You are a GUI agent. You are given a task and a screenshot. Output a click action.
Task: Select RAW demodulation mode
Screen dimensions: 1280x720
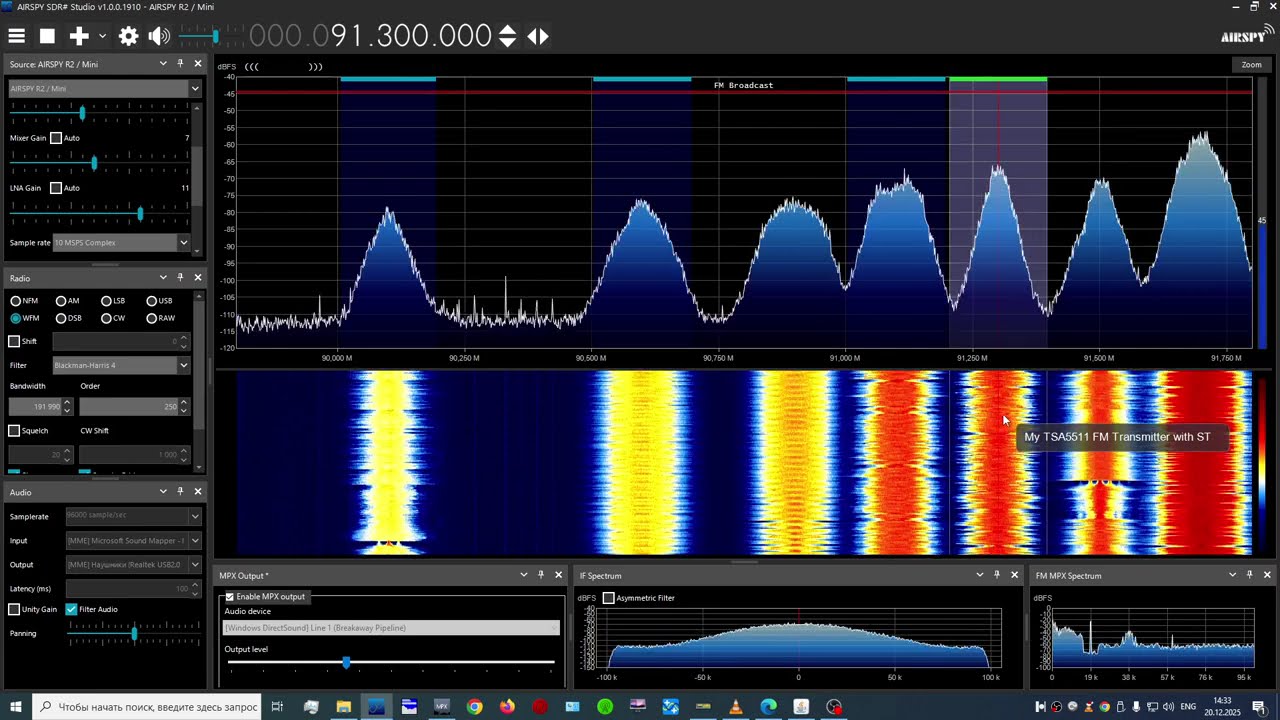[152, 318]
